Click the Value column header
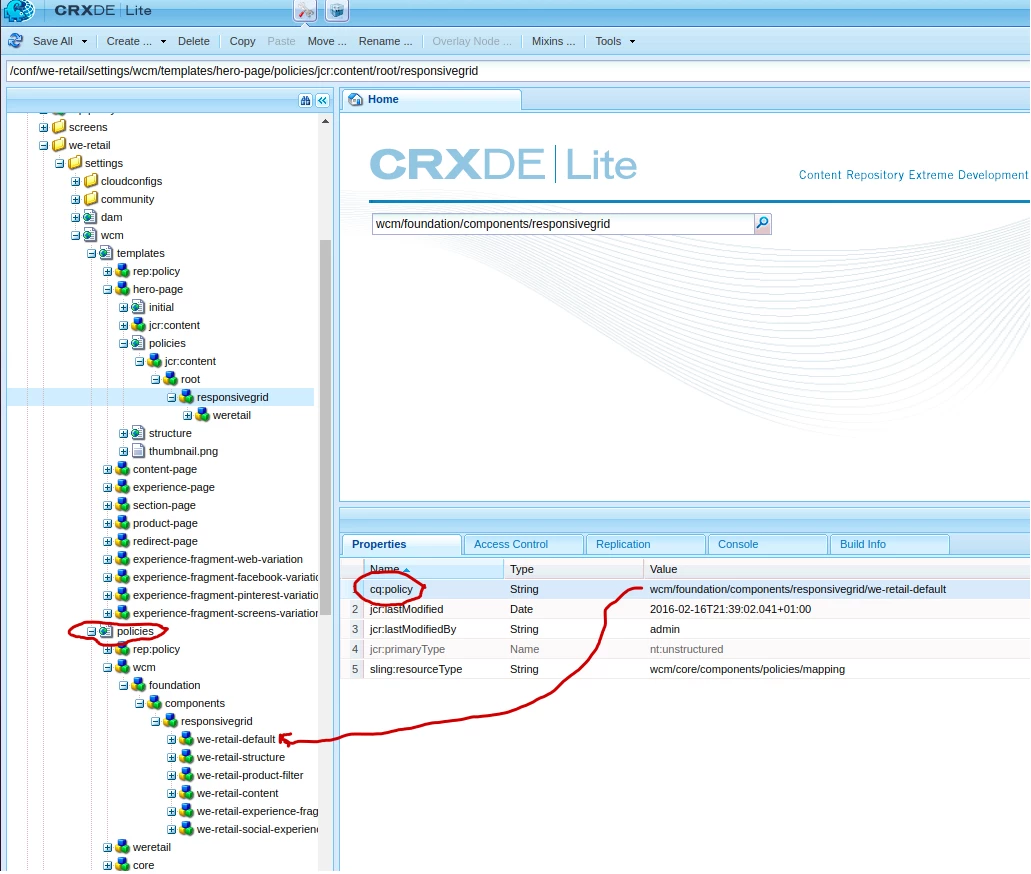The height and width of the screenshot is (874, 1031). point(836,569)
